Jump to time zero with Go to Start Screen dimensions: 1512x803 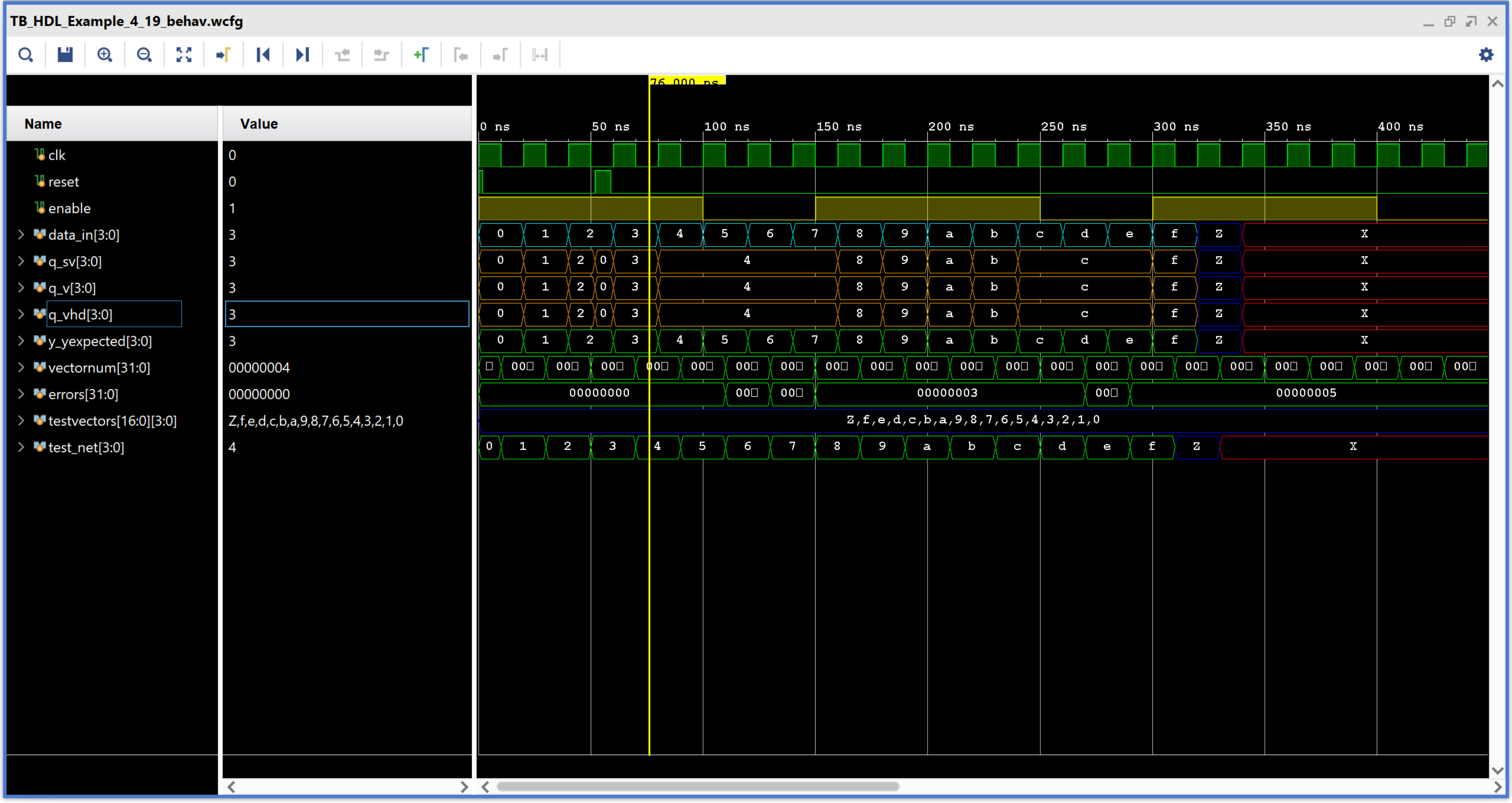tap(263, 55)
